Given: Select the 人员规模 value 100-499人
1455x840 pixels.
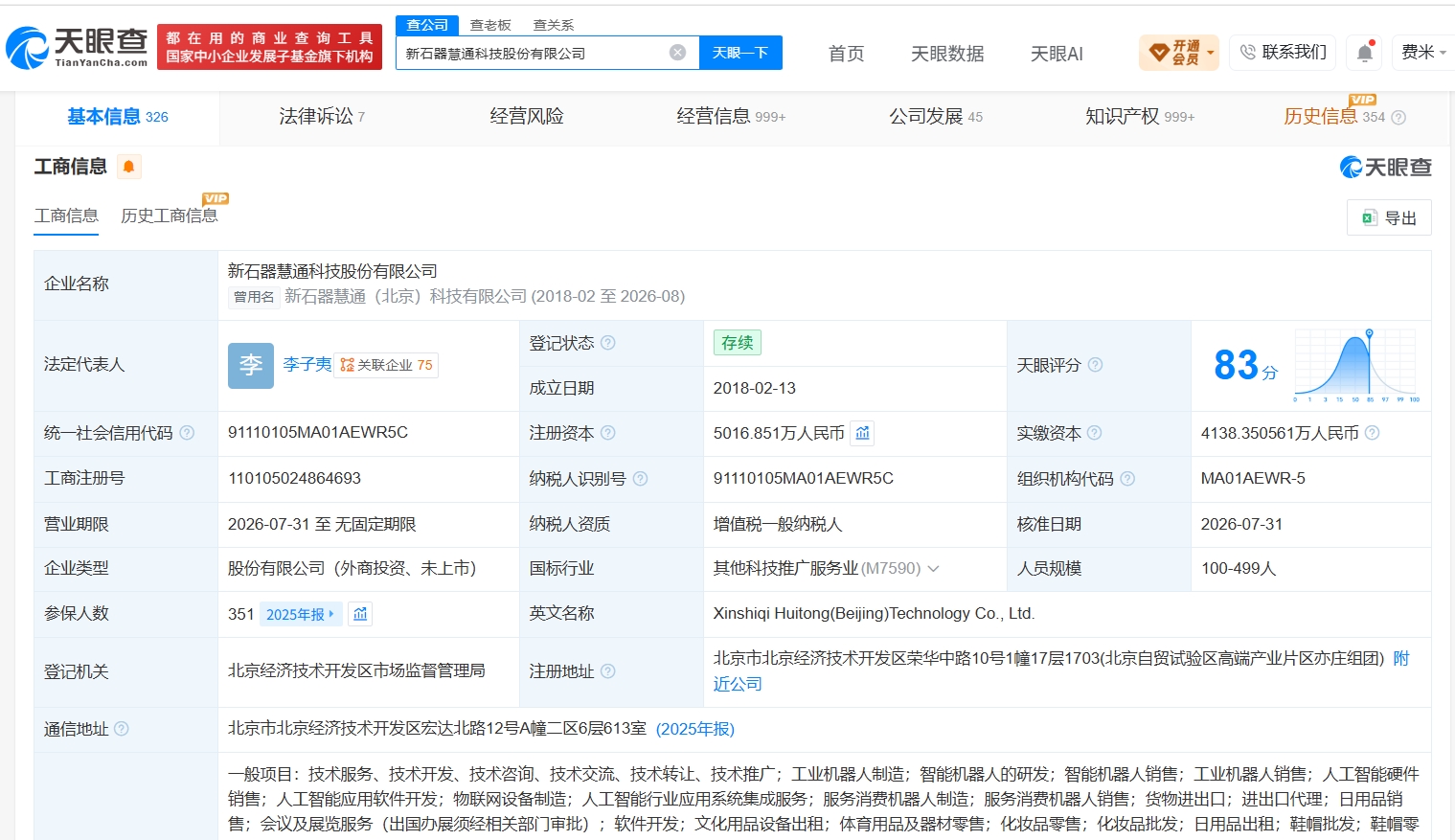Looking at the screenshot, I should click(1239, 569).
